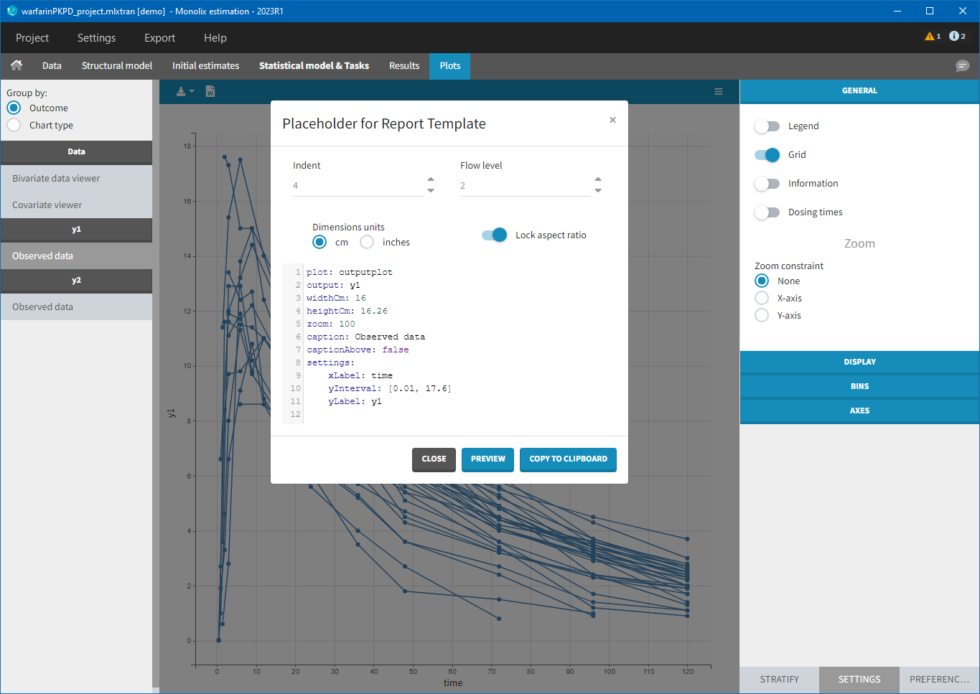Expand the DISPLAY section

(x=859, y=362)
